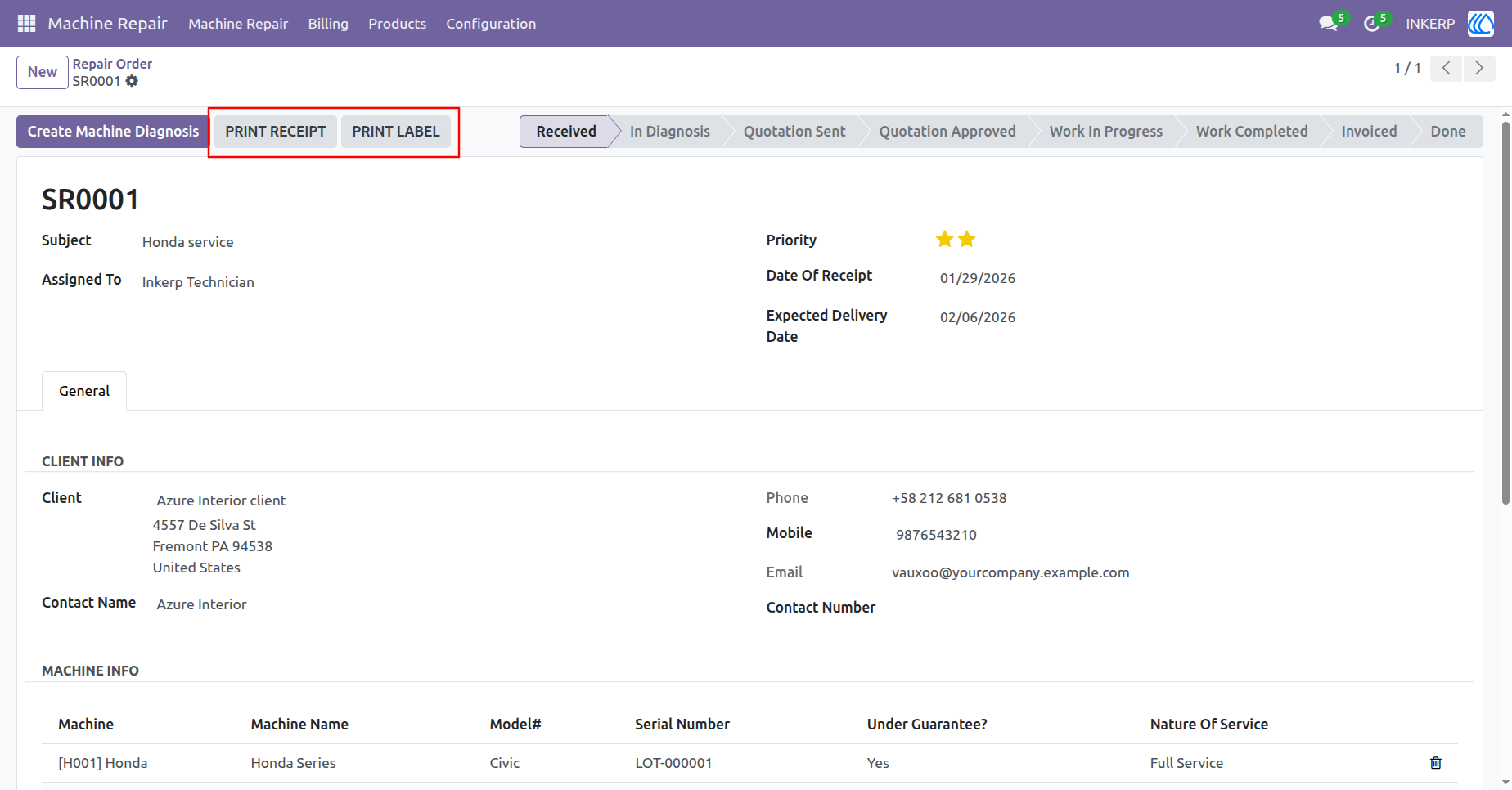1512x790 pixels.
Task: Open the Billing menu
Action: (x=328, y=24)
